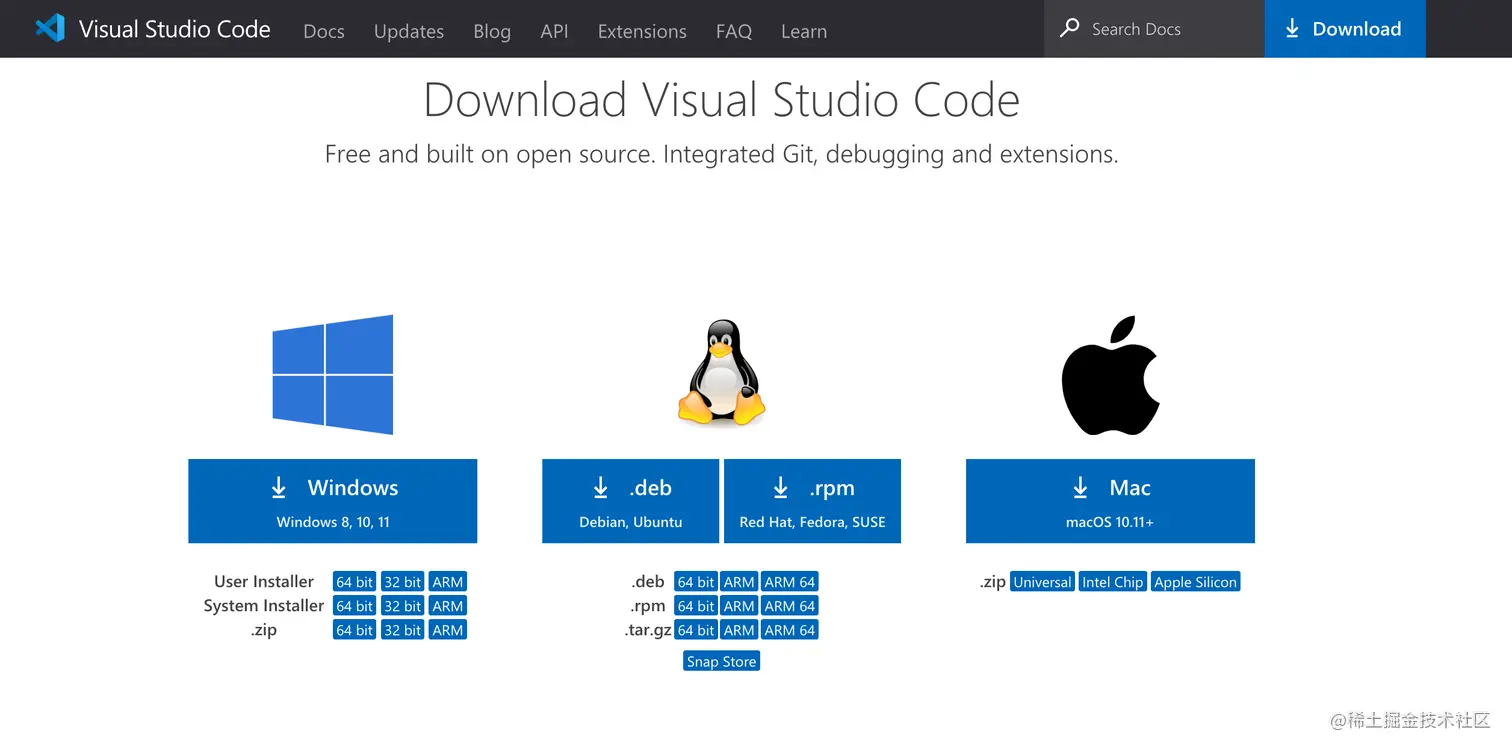1512x752 pixels.
Task: Go to the Blog page
Action: click(x=492, y=31)
